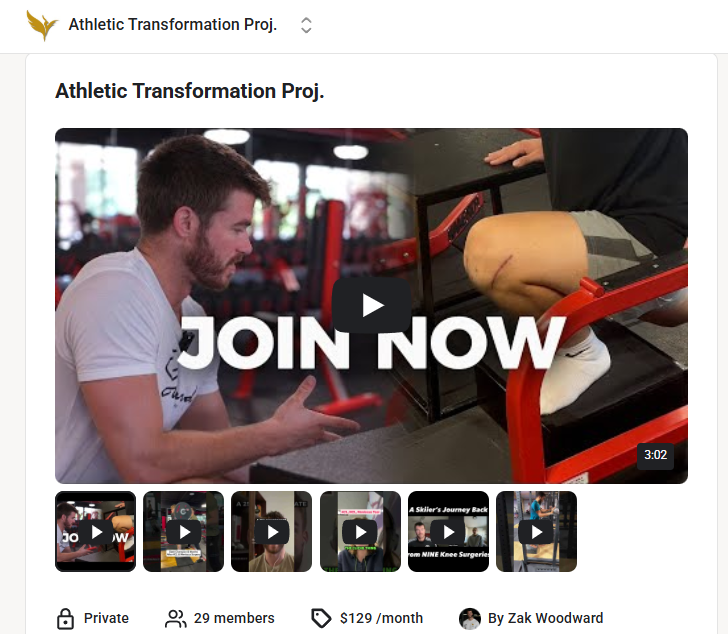This screenshot has width=728, height=634.
Task: Click the Private lock icon
Action: point(65,618)
